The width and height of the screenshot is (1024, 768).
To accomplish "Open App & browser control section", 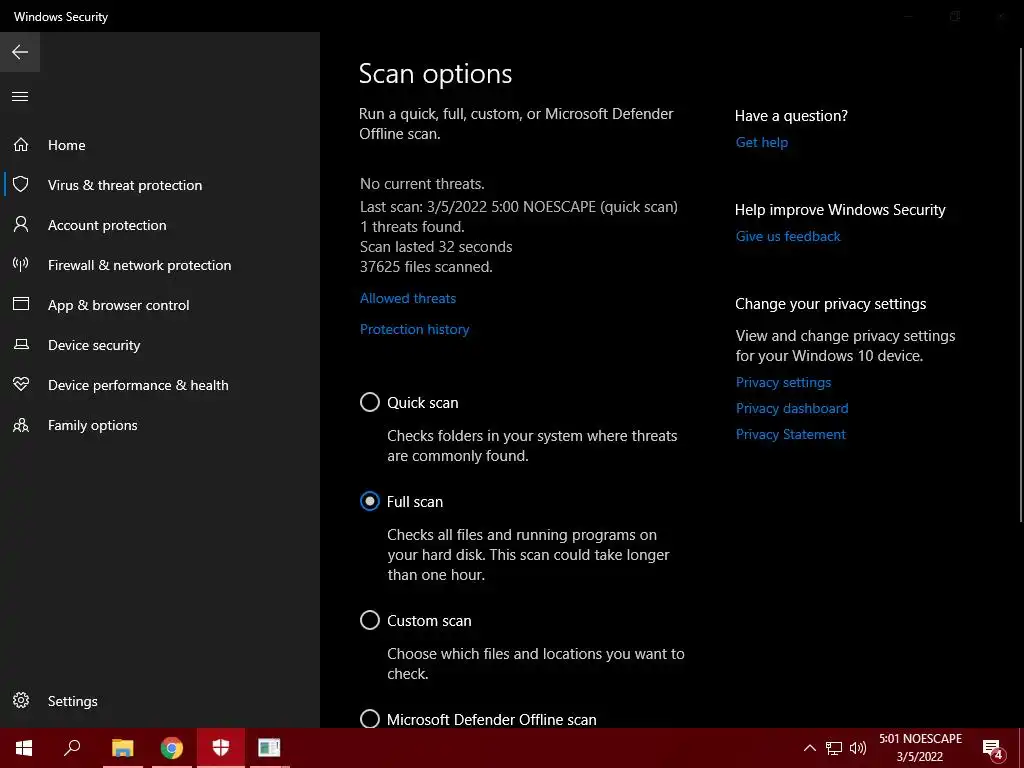I will [x=118, y=305].
